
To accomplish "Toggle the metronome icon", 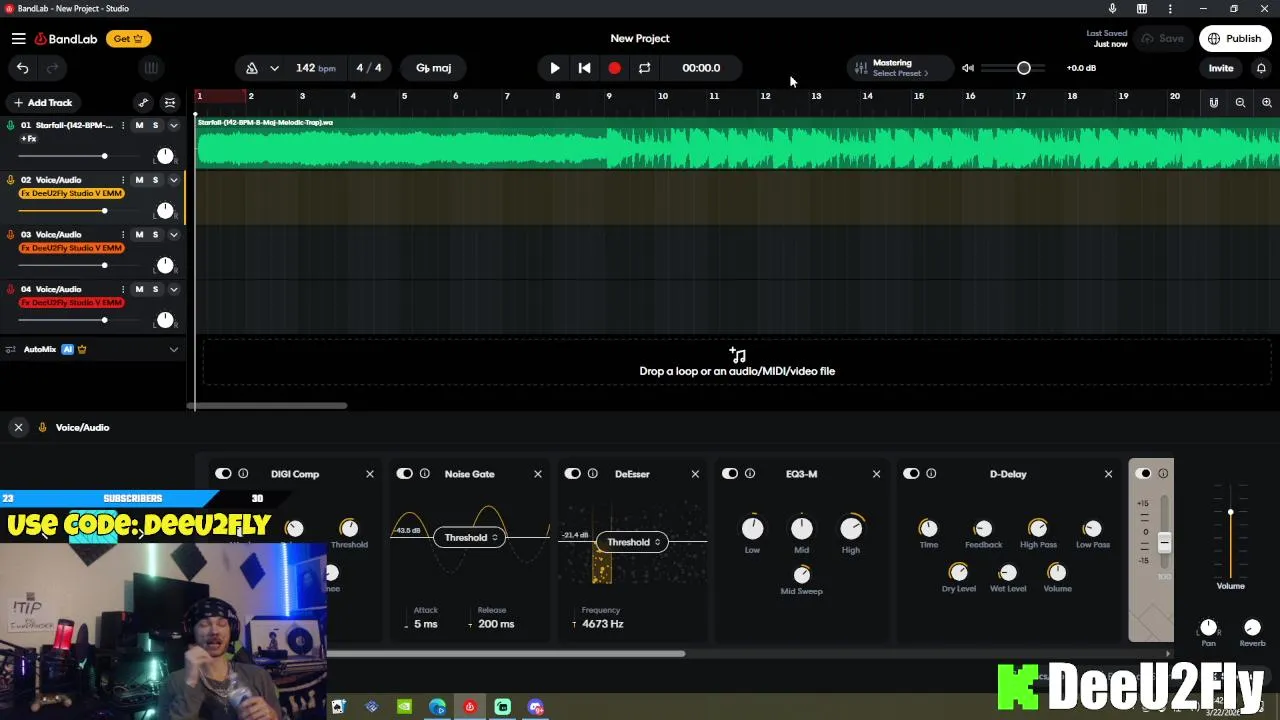I will 252,68.
